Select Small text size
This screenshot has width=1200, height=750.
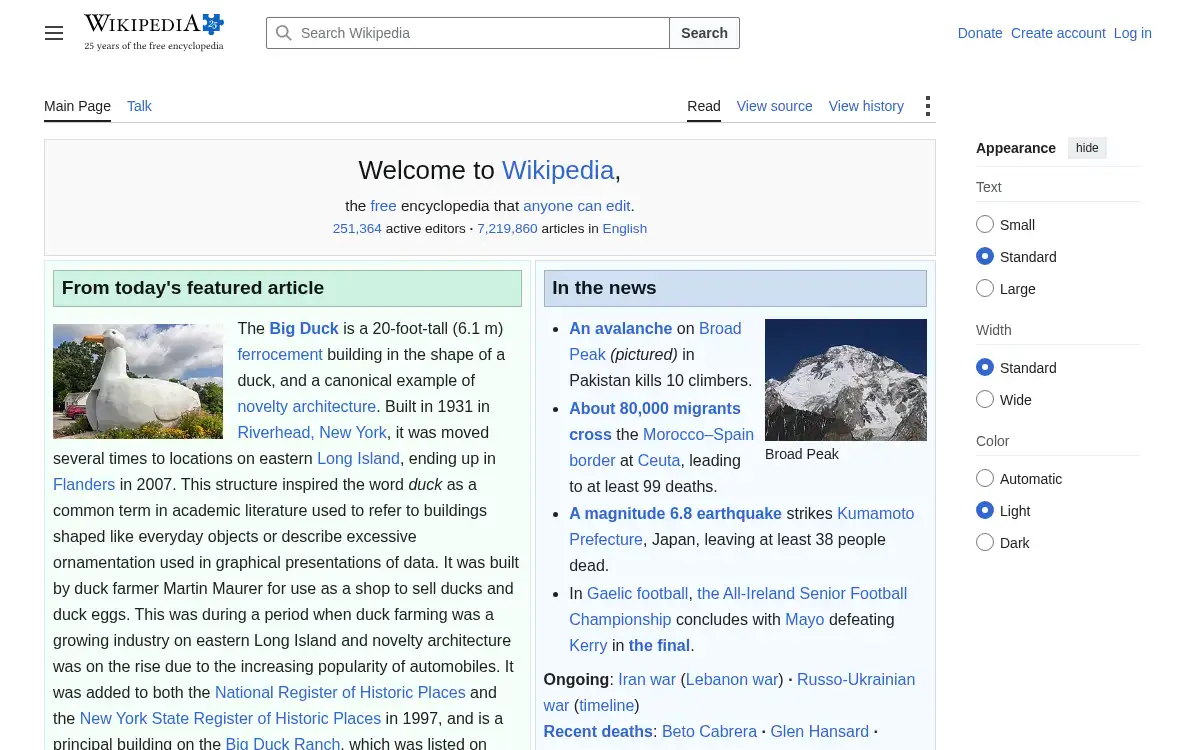point(985,225)
